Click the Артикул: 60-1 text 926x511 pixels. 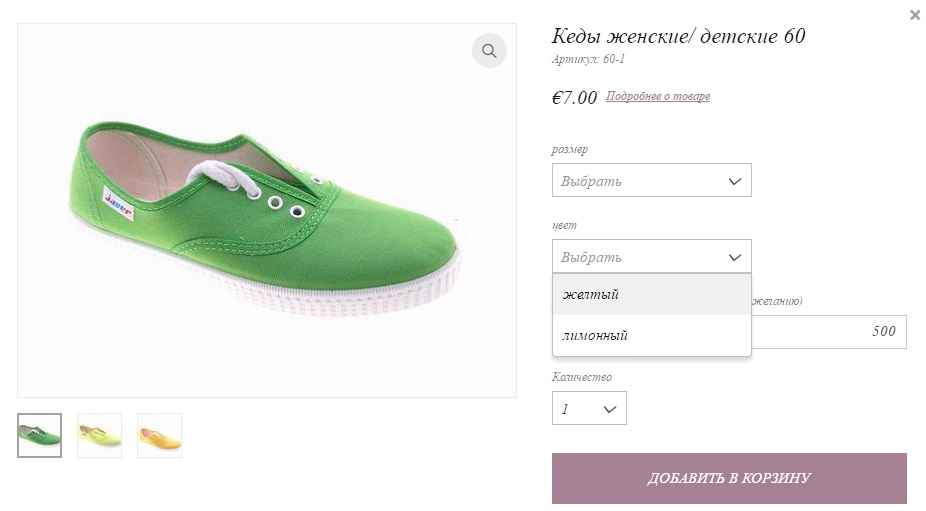pos(588,59)
